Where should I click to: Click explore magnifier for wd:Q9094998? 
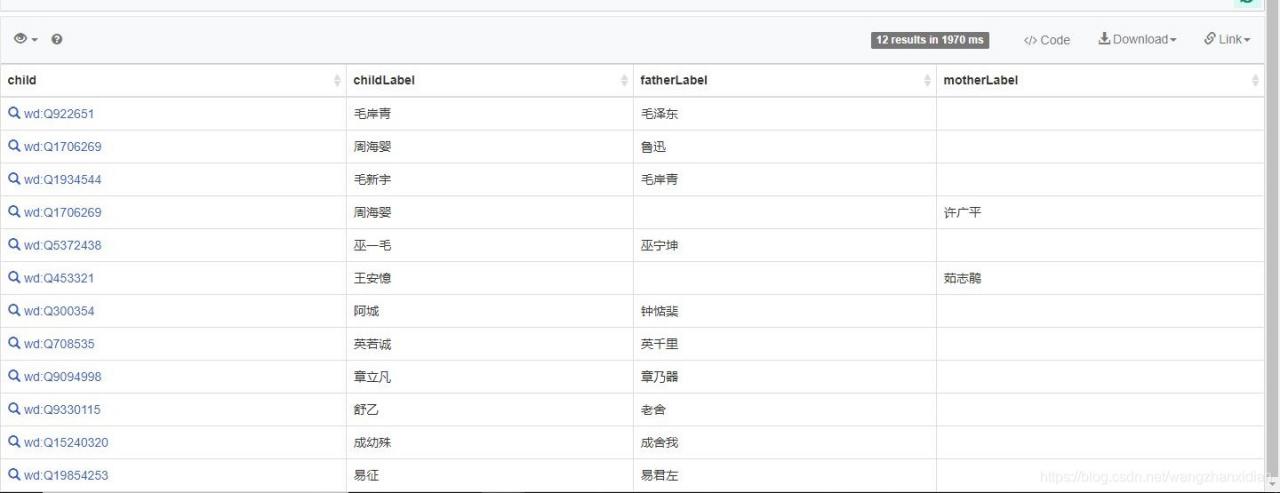click(x=14, y=376)
